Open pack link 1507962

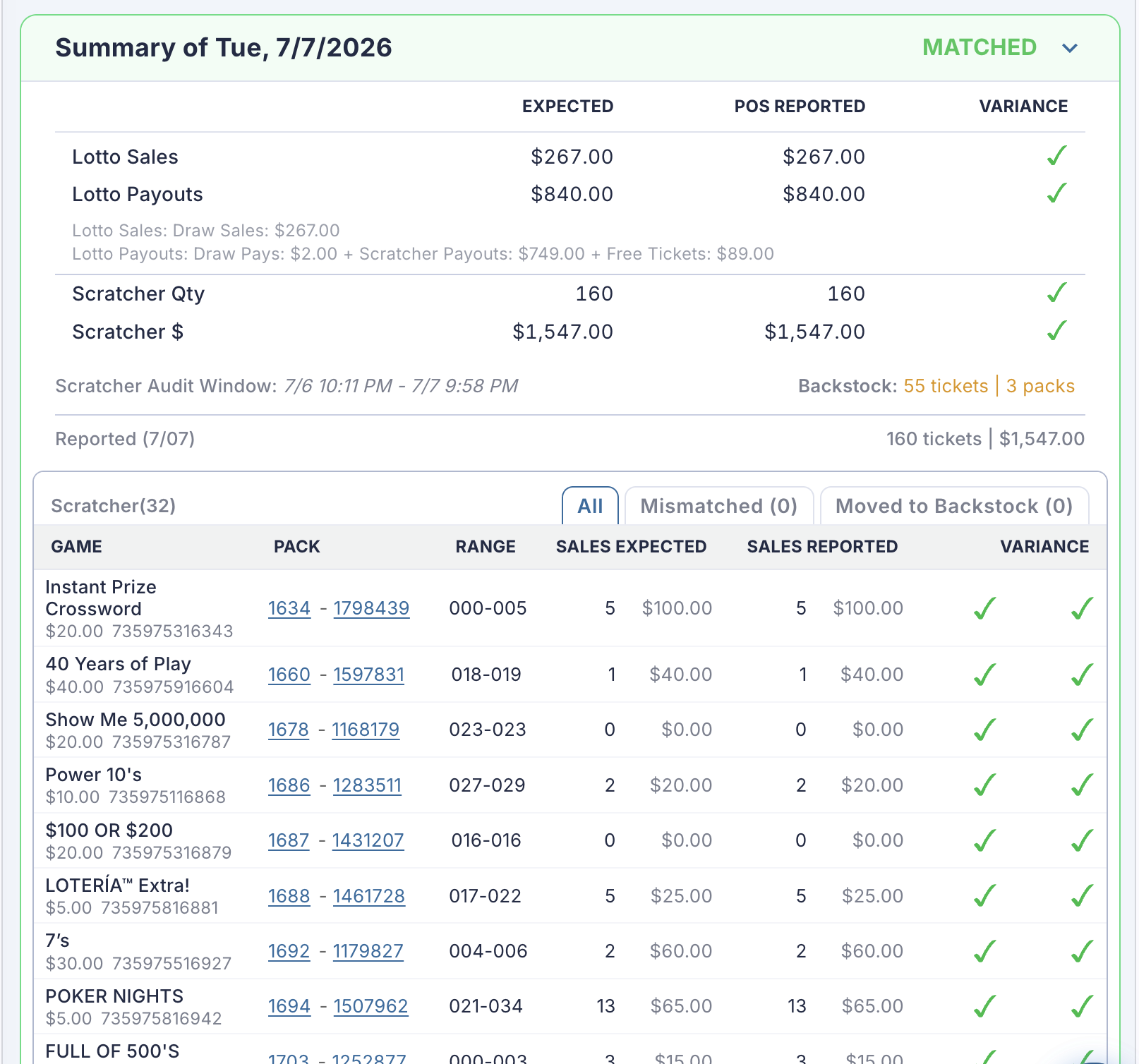370,1006
